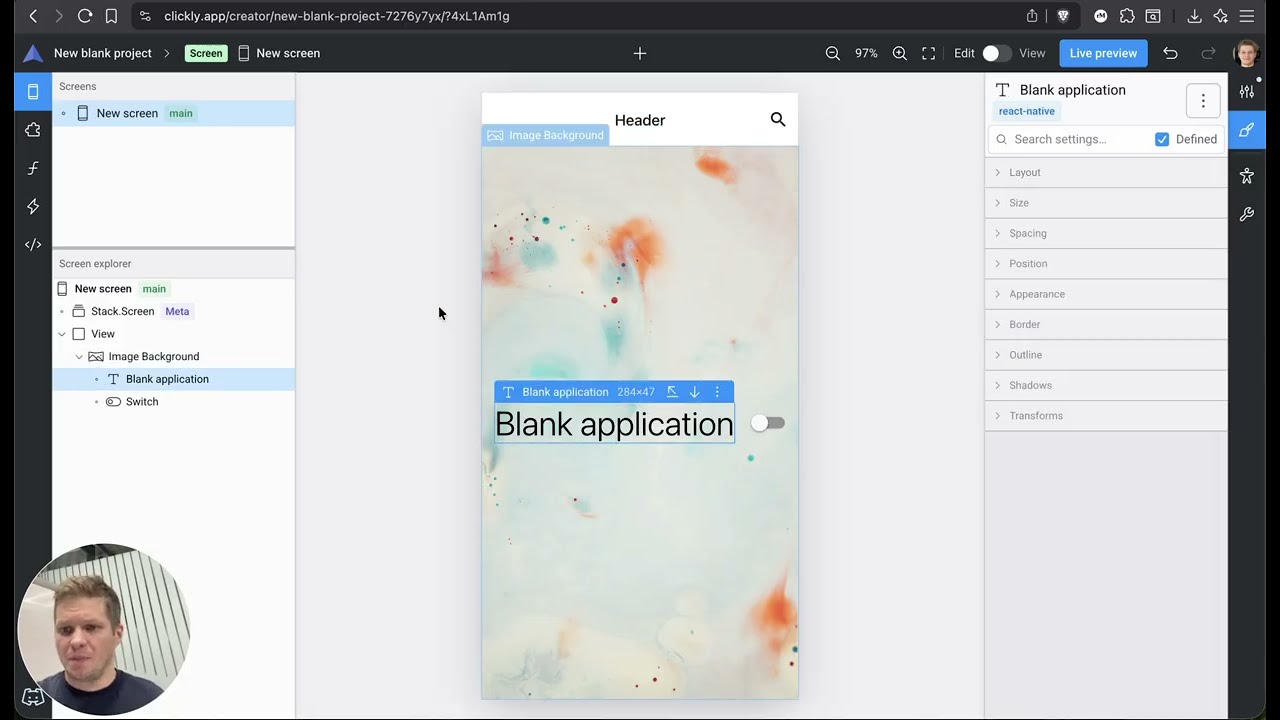
Task: Open the browser hamburger menu
Action: click(x=1247, y=16)
